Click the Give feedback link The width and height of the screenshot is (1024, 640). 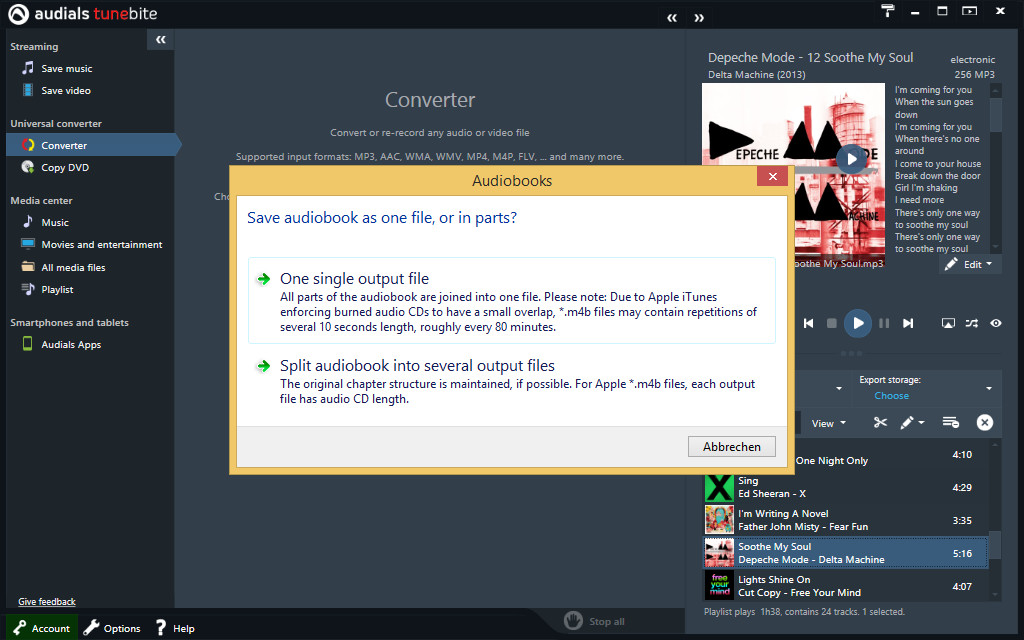(x=46, y=602)
